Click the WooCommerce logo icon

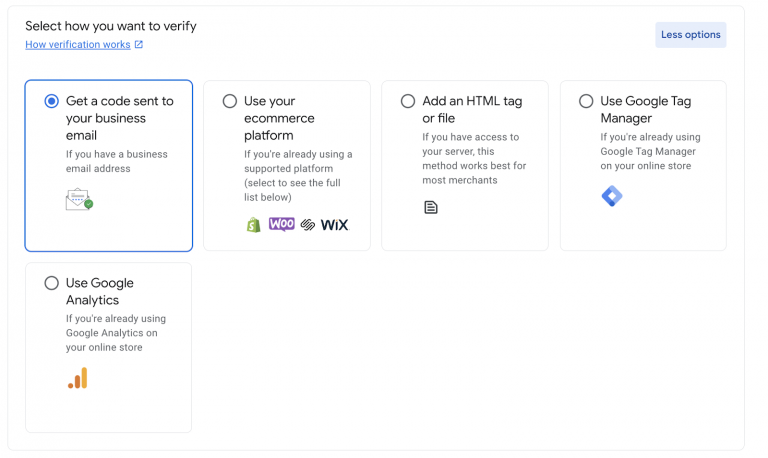coord(282,224)
